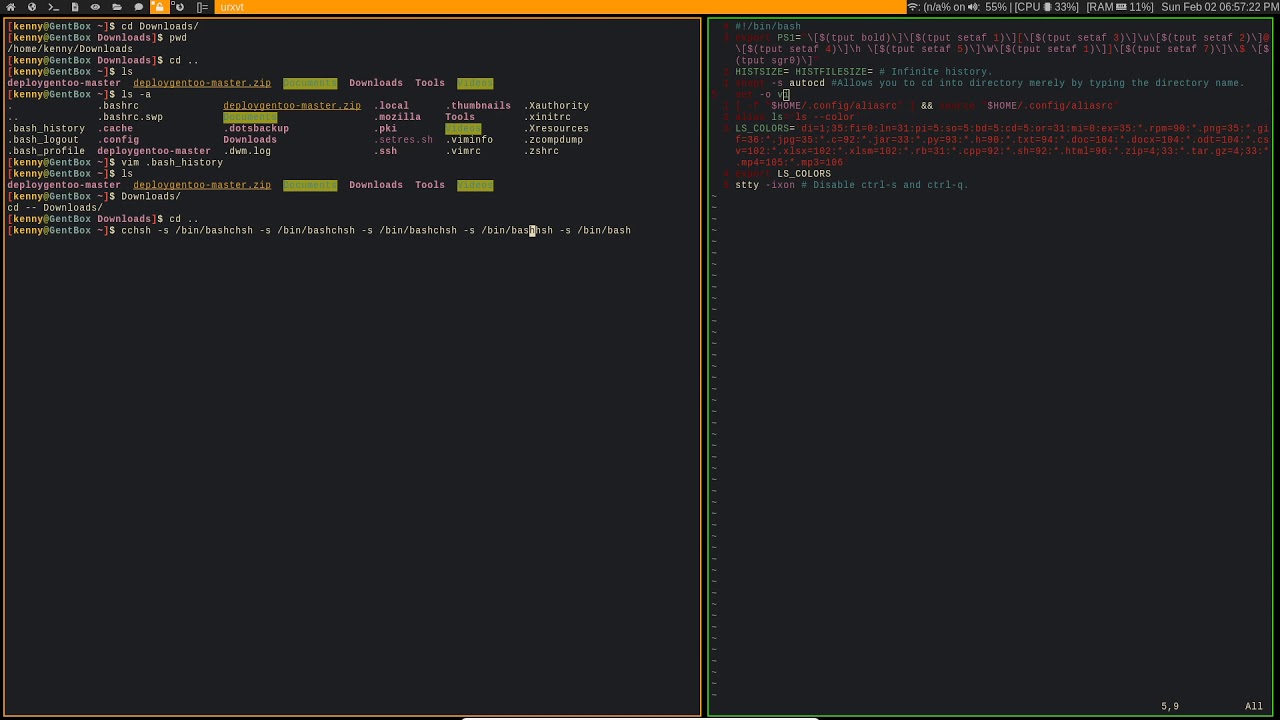Select the highlighted lock tag icon

[x=159, y=7]
